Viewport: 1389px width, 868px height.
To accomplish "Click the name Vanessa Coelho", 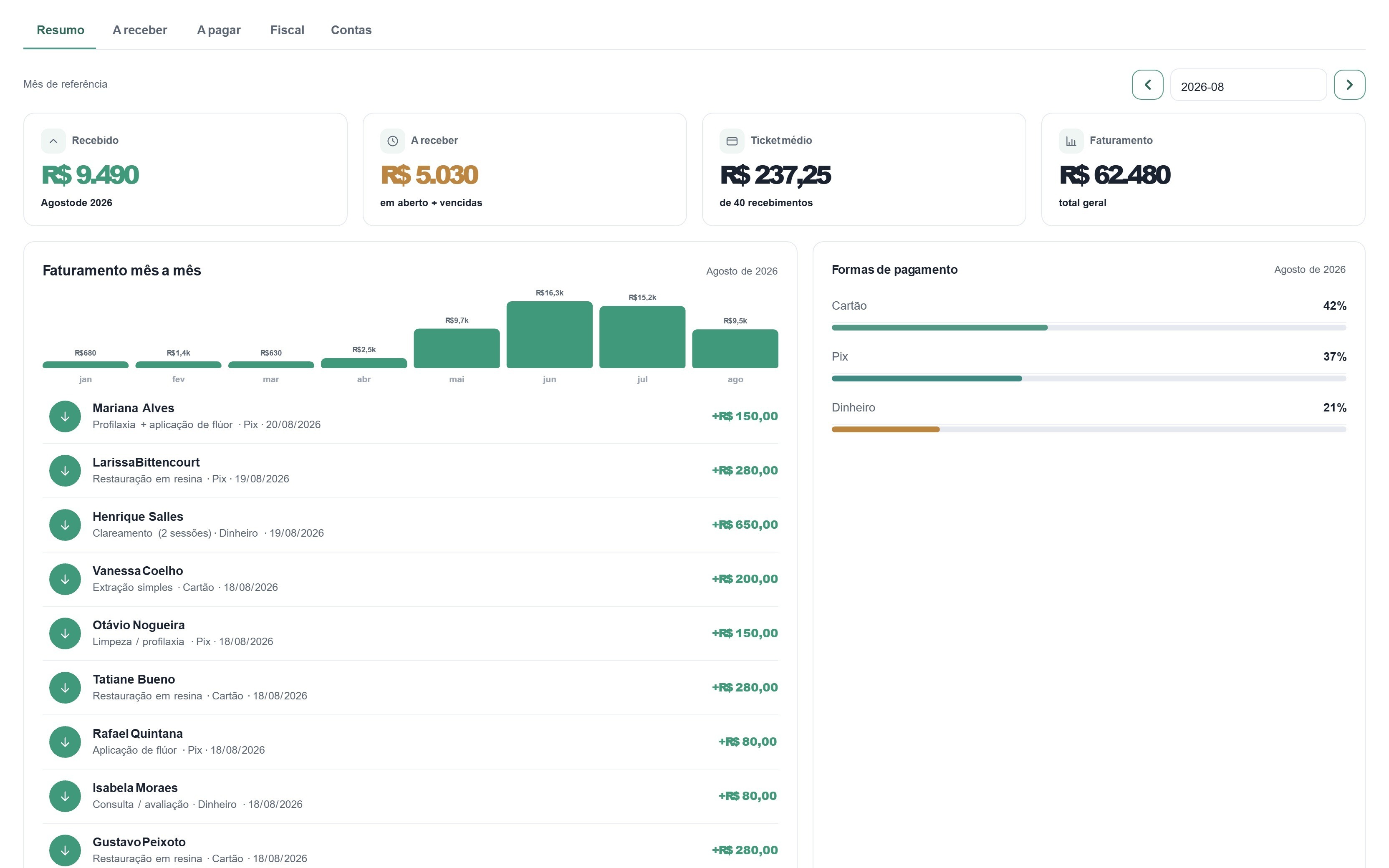I will tap(138, 571).
